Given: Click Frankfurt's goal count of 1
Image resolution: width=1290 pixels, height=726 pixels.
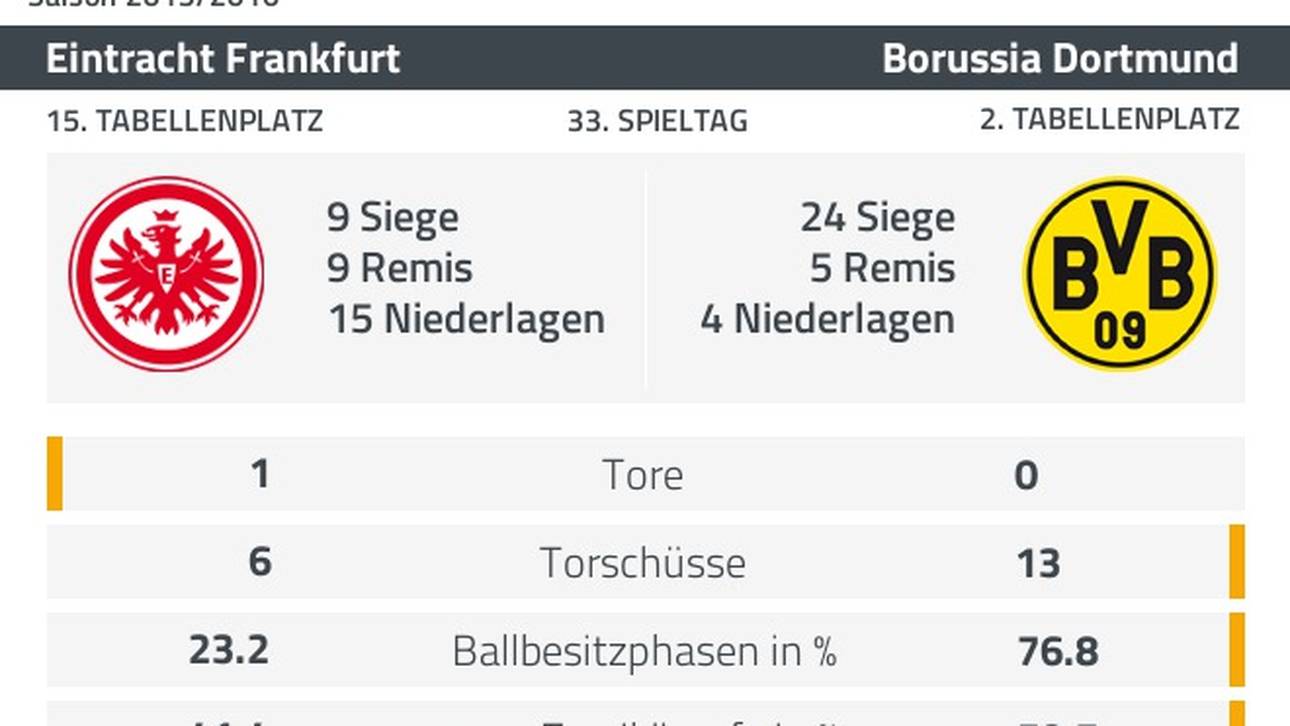Looking at the screenshot, I should (x=260, y=473).
